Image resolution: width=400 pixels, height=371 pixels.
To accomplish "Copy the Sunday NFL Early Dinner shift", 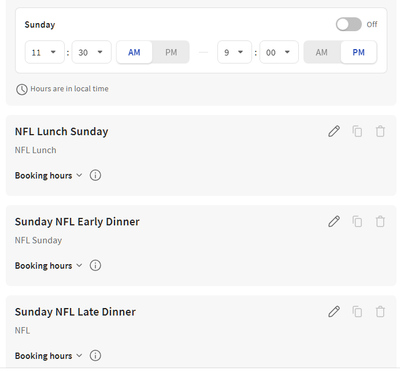I will click(357, 221).
